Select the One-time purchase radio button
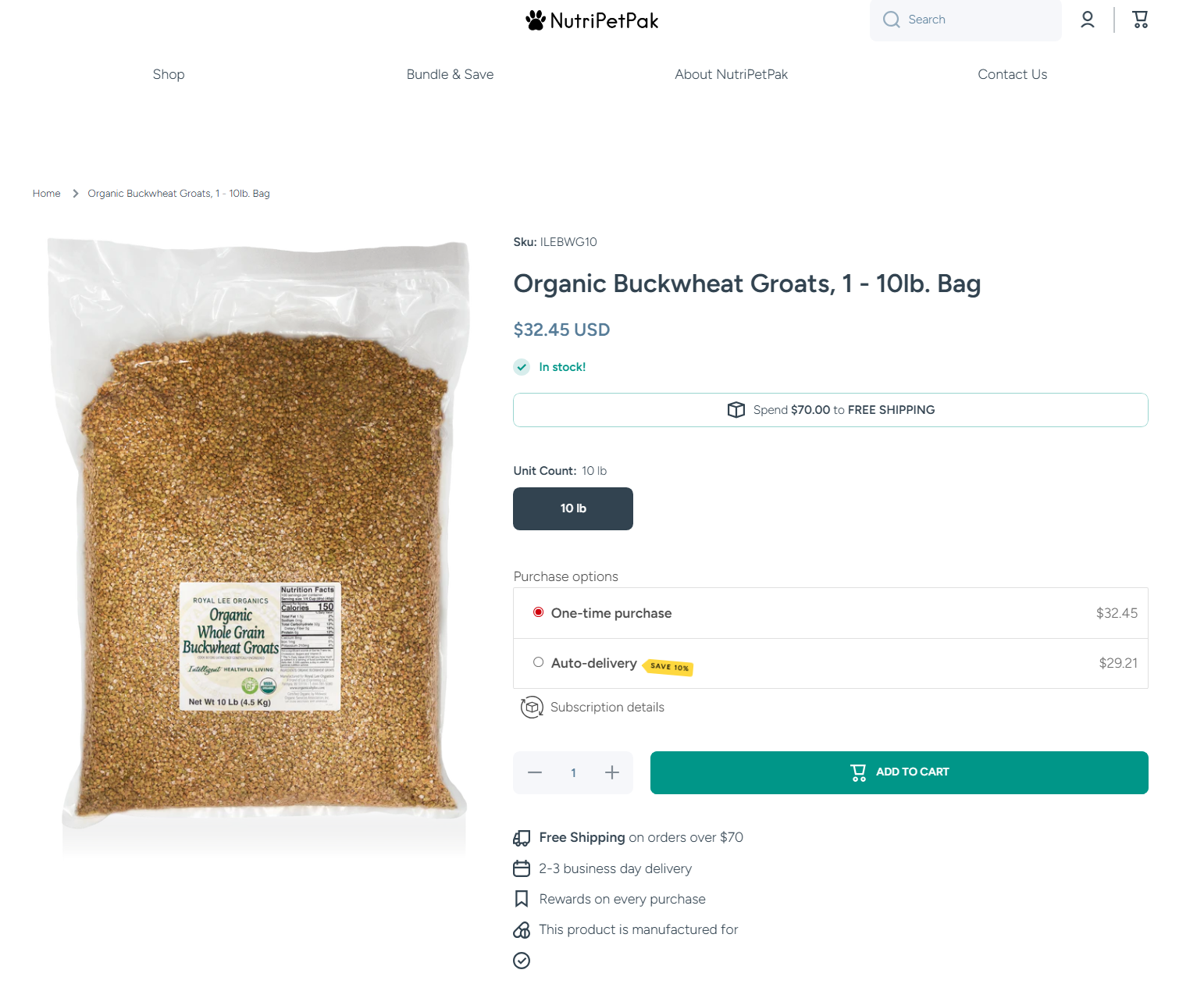This screenshot has height=984, width=1204. click(x=538, y=612)
